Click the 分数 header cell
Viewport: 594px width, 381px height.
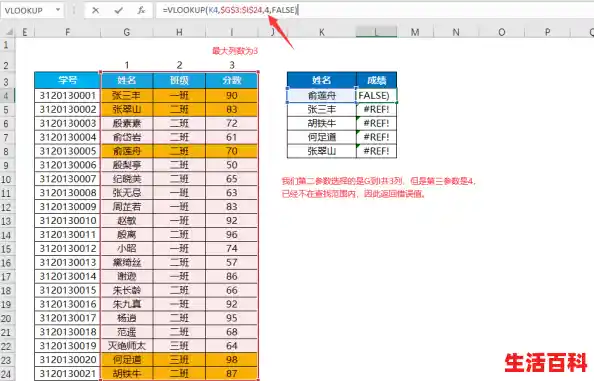(231, 80)
